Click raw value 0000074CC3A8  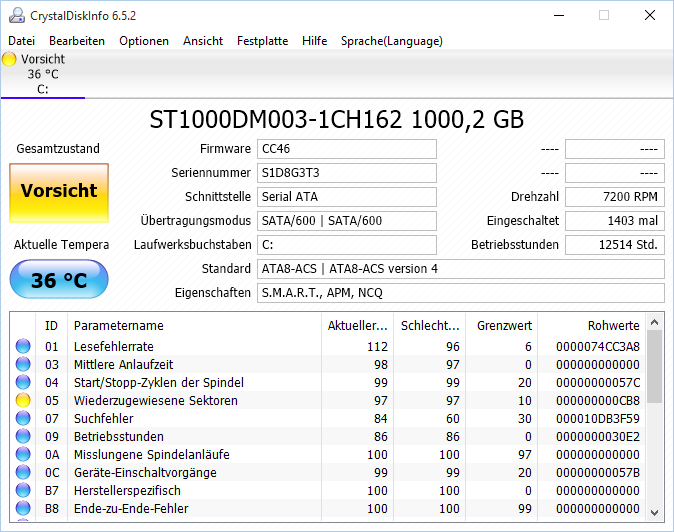pyautogui.click(x=598, y=346)
